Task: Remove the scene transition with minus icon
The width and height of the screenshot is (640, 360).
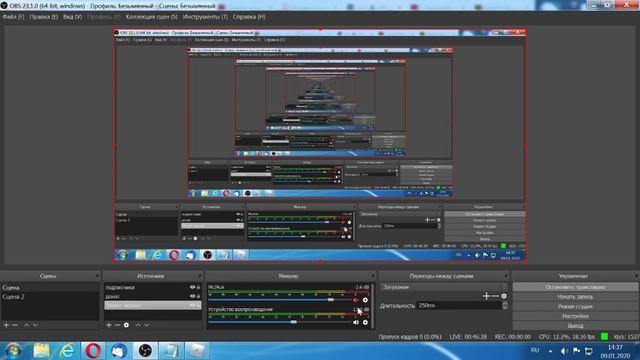Action: tap(495, 296)
